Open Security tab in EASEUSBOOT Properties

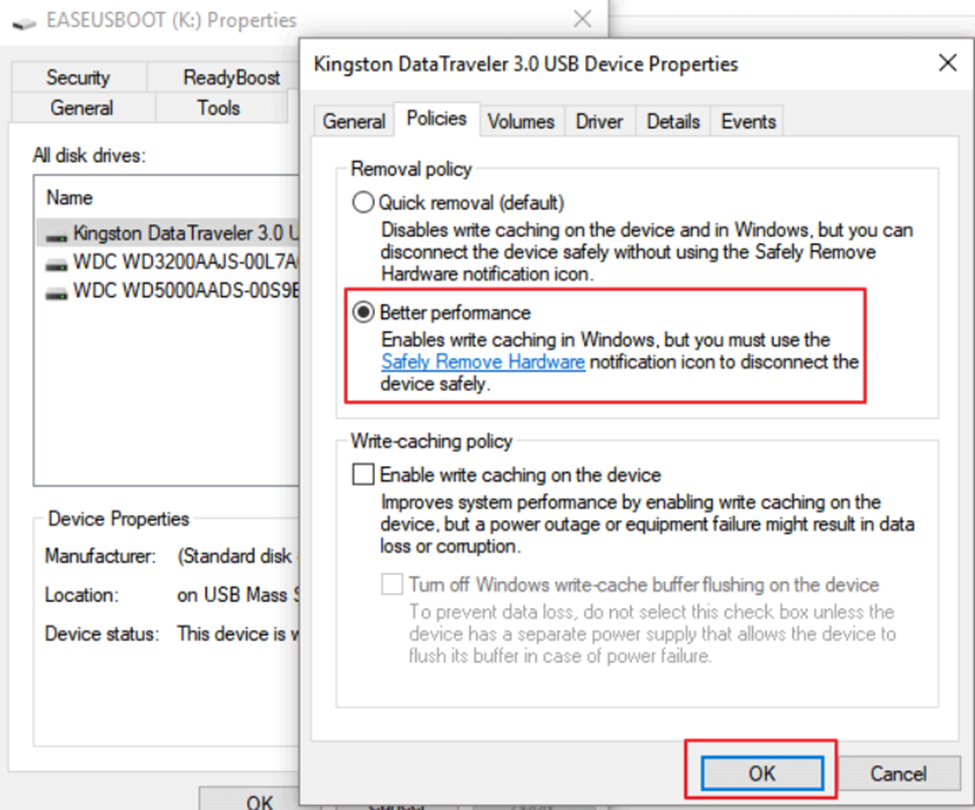pyautogui.click(x=78, y=77)
